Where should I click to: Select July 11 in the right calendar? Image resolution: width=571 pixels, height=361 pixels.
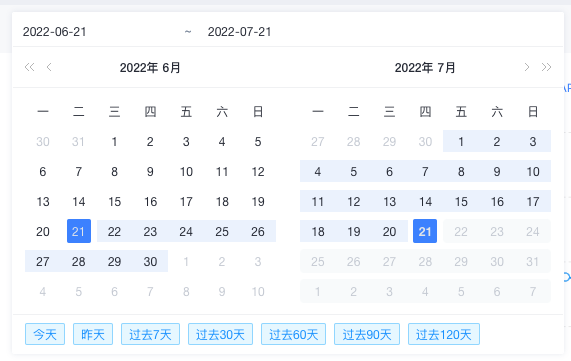pos(318,201)
